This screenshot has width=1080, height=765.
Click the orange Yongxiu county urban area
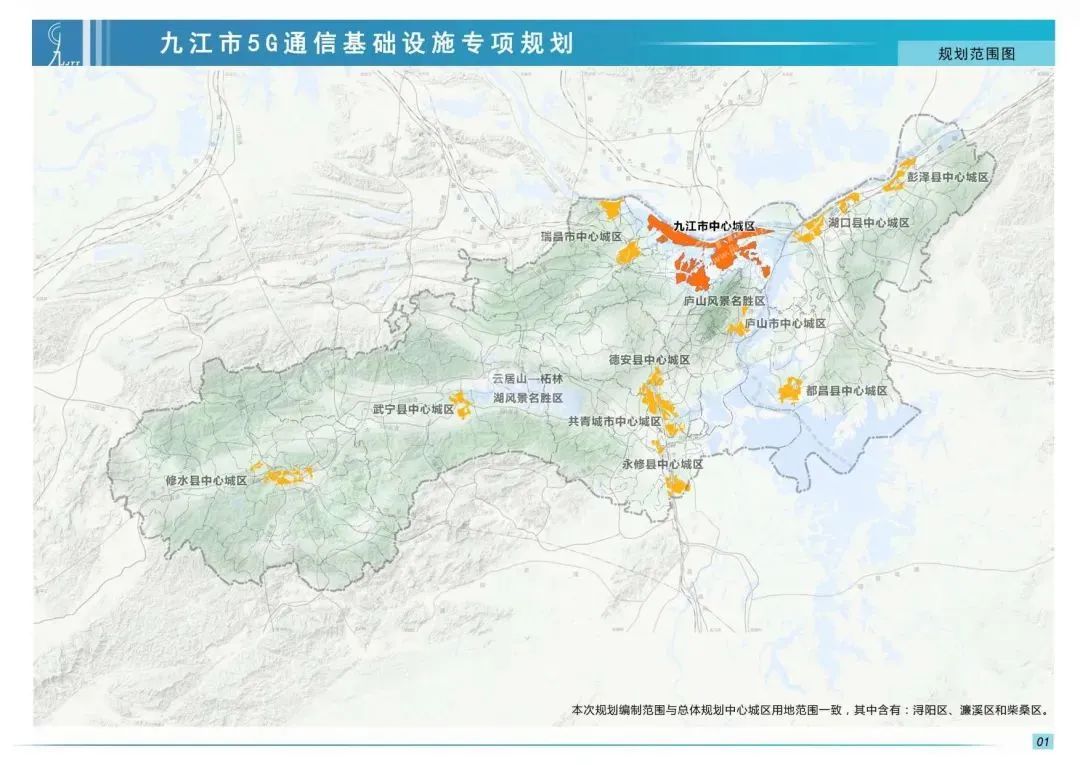[677, 486]
